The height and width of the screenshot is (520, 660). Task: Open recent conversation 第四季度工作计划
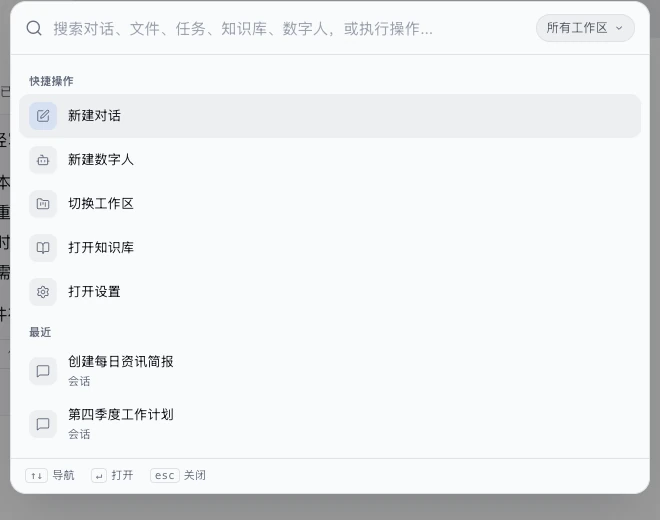330,424
